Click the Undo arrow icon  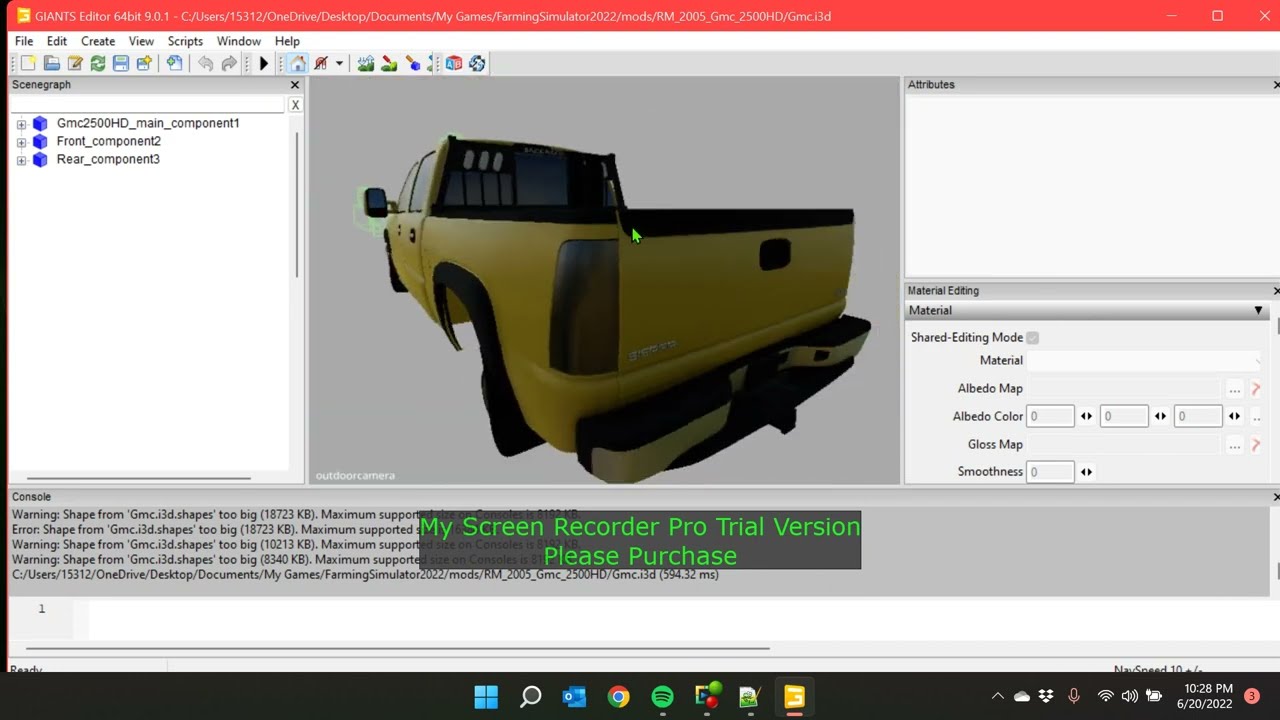click(x=205, y=63)
